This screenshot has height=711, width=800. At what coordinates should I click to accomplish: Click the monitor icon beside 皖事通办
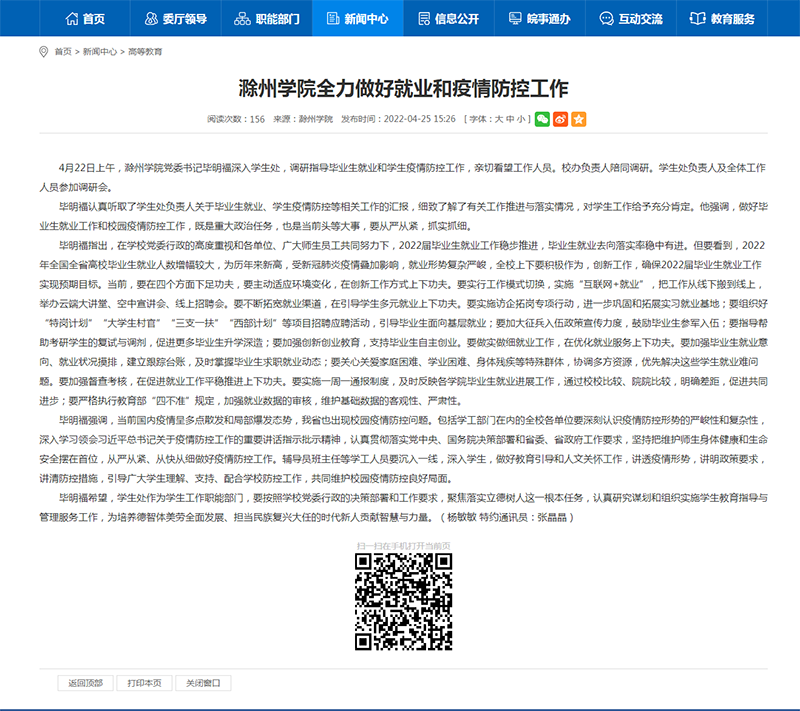coord(515,19)
